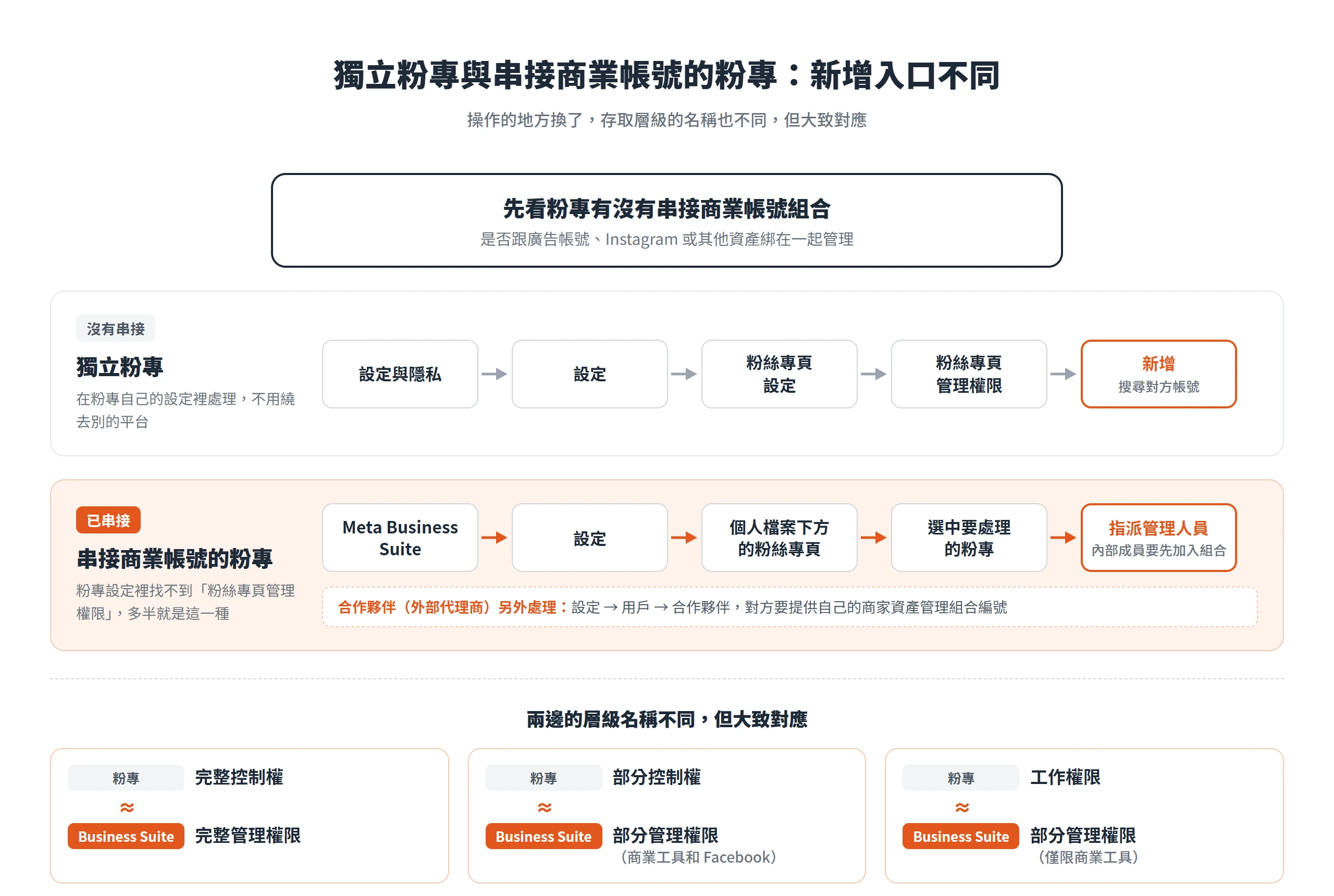
Task: Click the 合作夥伴(外部代理商)另外處理 note
Action: tap(789, 607)
